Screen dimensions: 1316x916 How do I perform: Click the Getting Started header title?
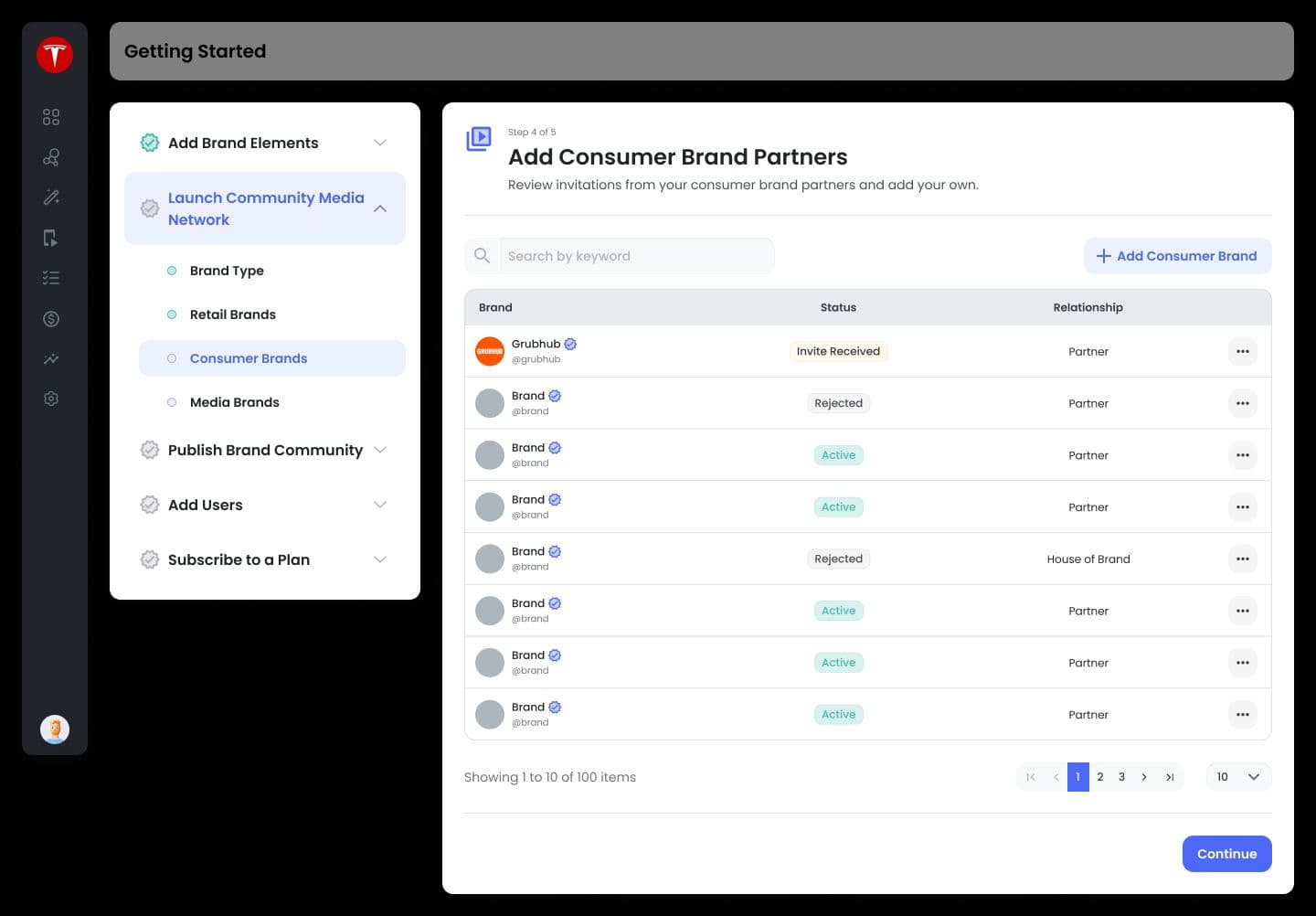195,51
